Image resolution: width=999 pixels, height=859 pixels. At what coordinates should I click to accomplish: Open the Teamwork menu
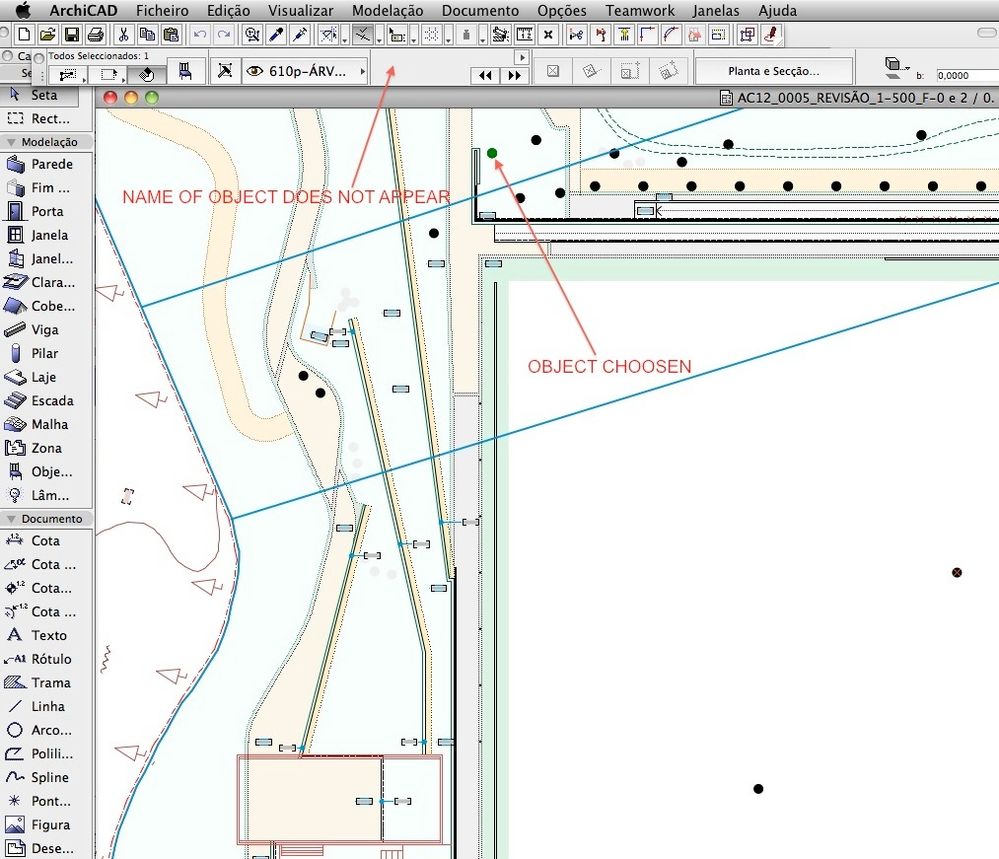click(x=639, y=11)
